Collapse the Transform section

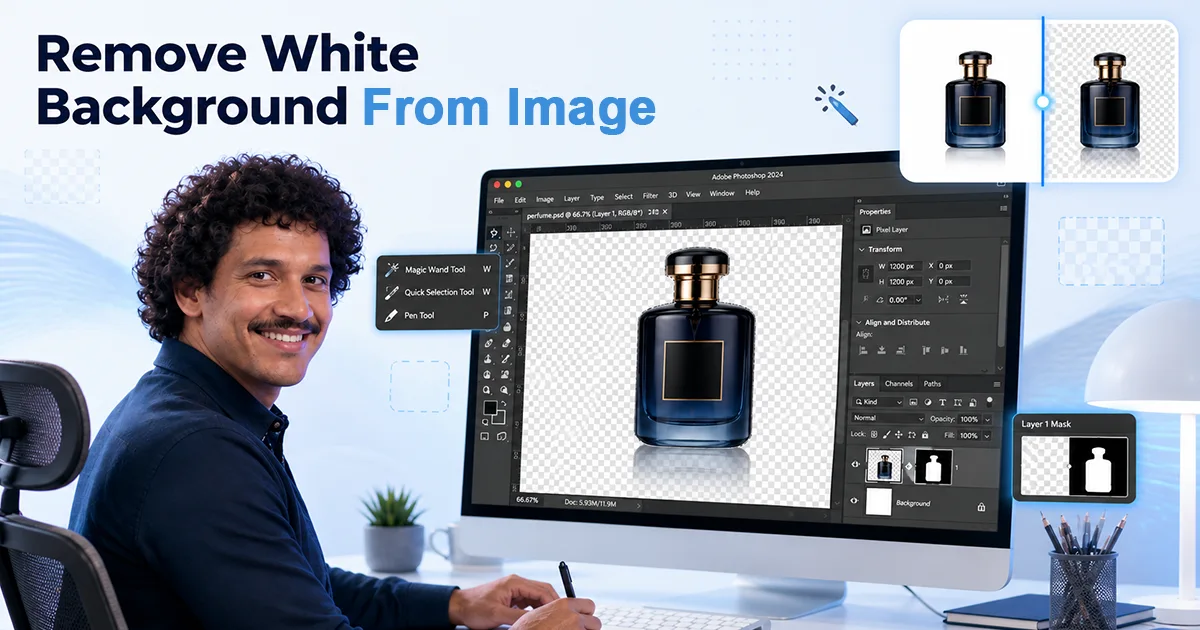[862, 250]
